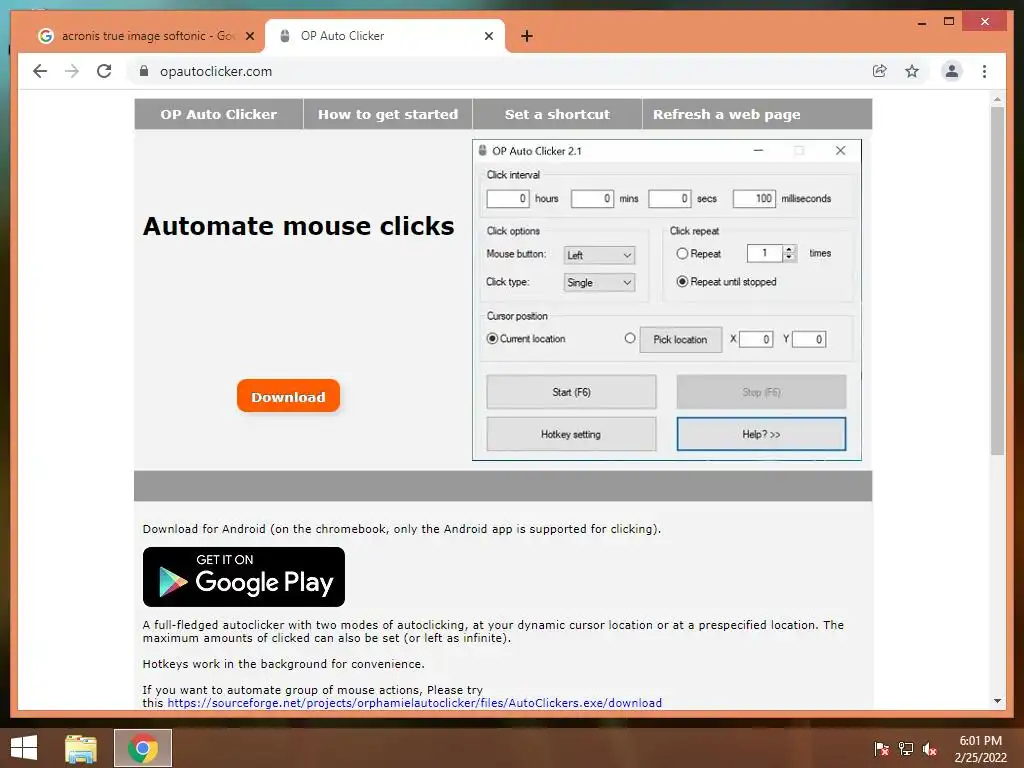Open the Chrome profile avatar

[952, 71]
